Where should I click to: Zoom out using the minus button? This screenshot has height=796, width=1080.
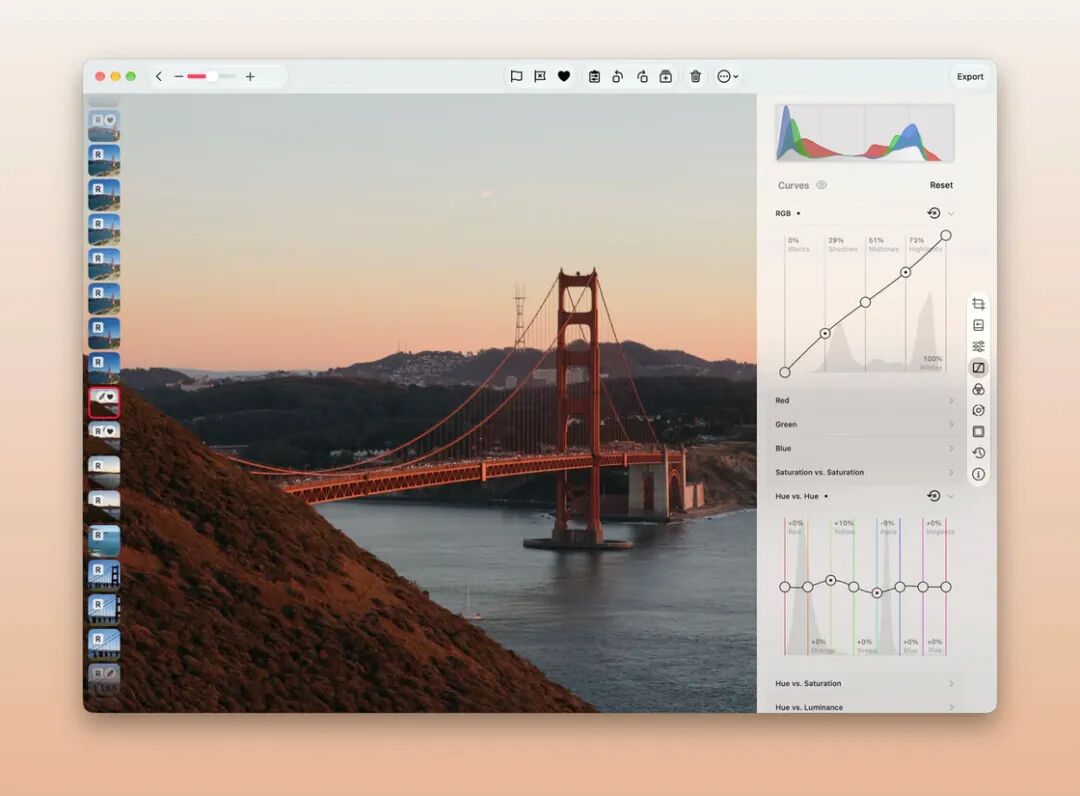[x=178, y=76]
